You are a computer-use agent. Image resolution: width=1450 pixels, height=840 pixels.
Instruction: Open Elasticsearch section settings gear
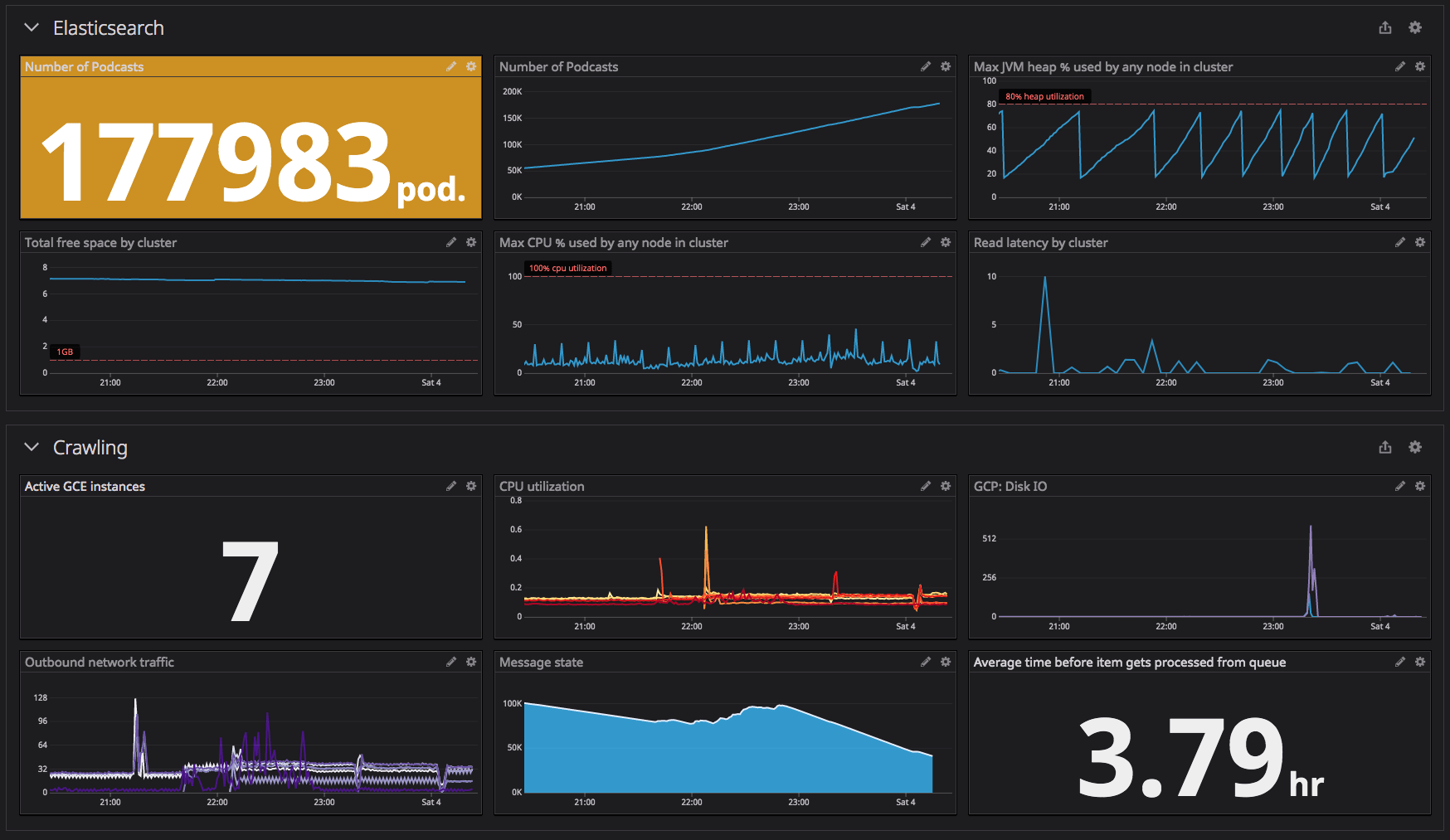(x=1415, y=27)
